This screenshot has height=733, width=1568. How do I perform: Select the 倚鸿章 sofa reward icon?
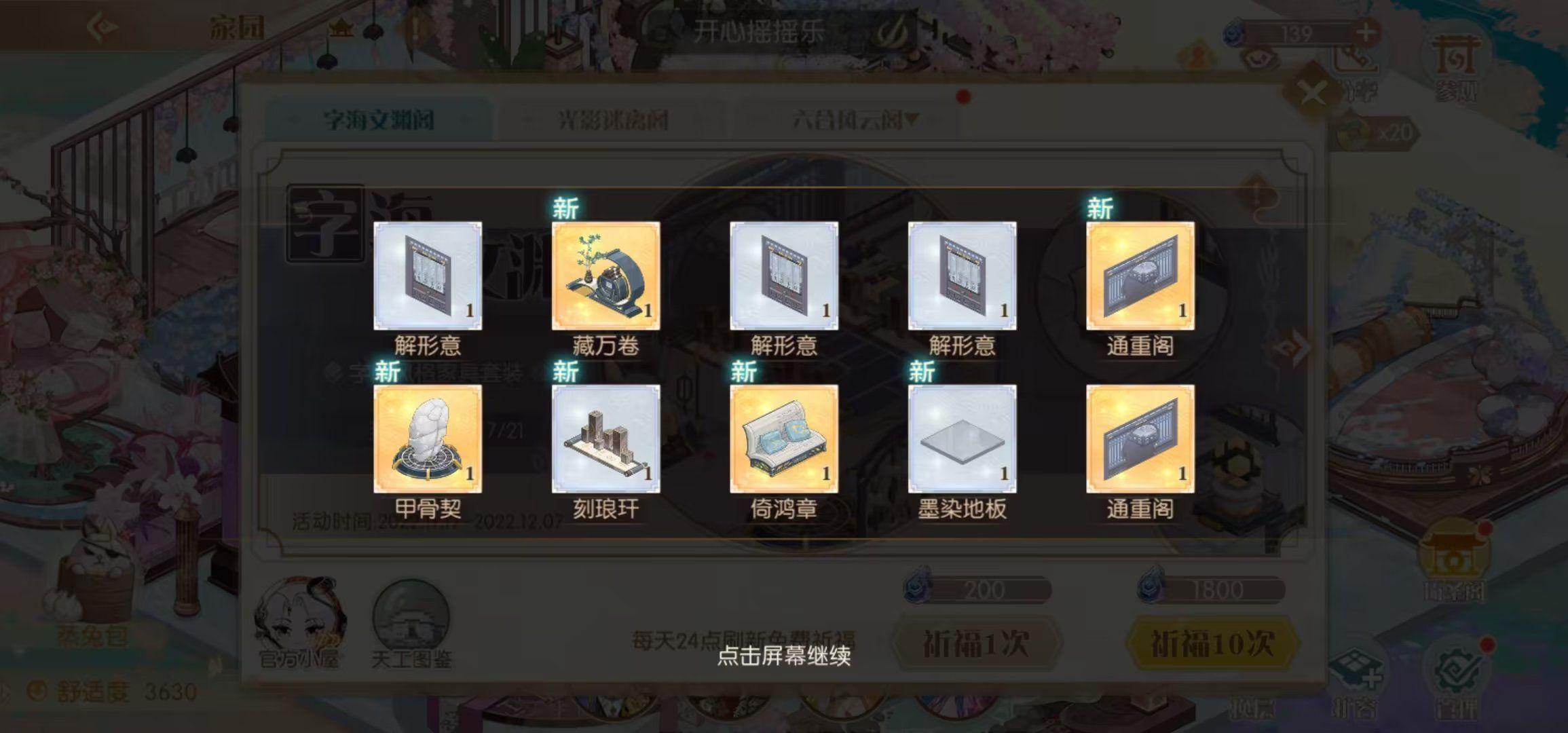[x=784, y=439]
